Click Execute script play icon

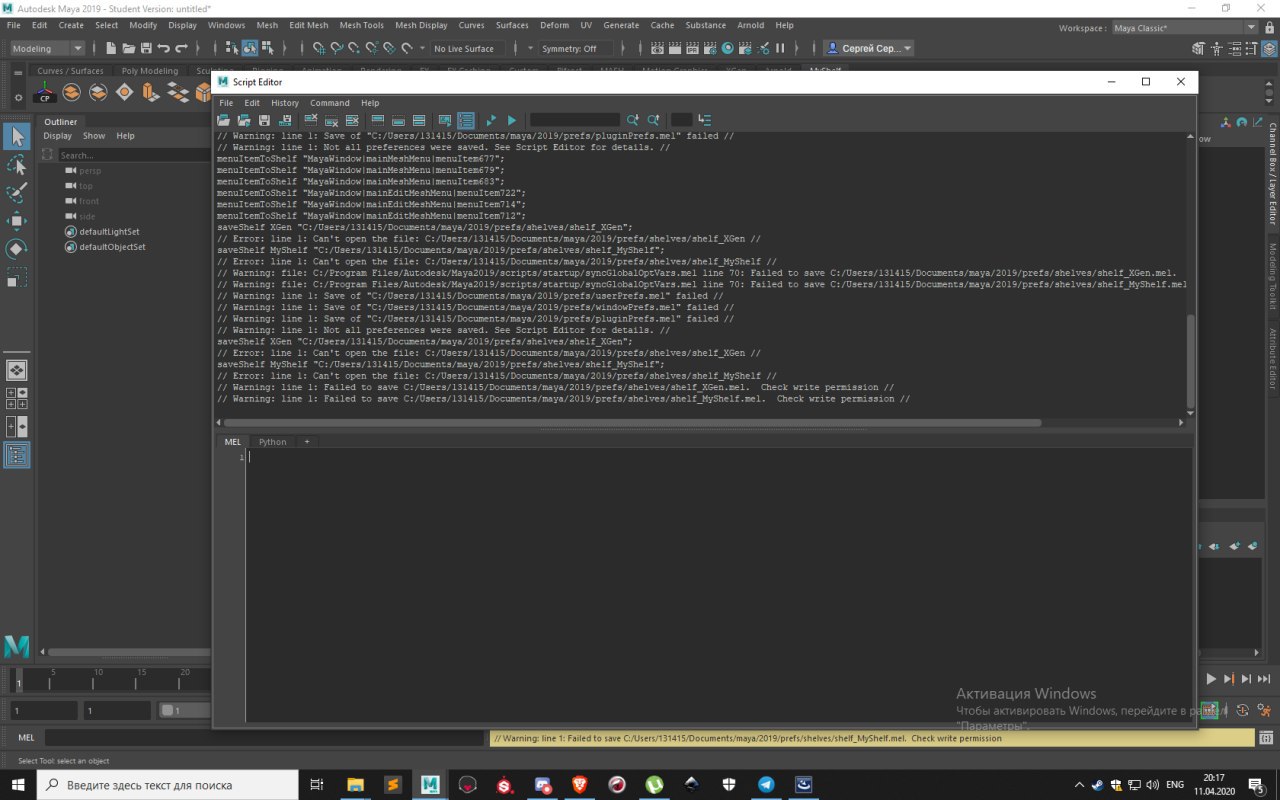click(x=512, y=120)
